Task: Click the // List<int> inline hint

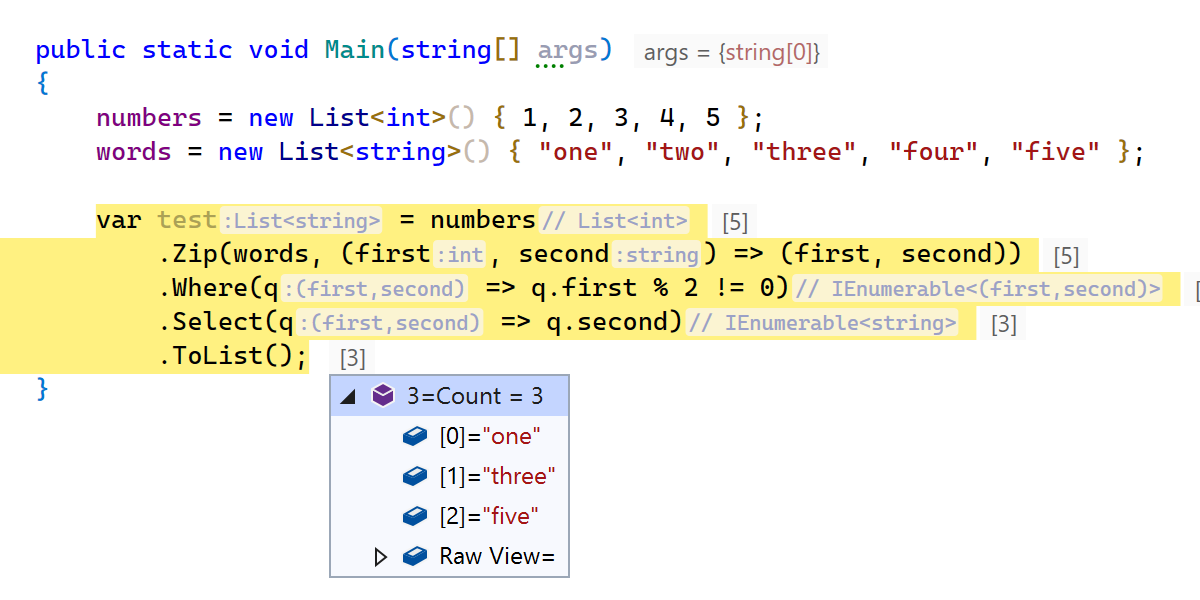Action: coord(614,221)
